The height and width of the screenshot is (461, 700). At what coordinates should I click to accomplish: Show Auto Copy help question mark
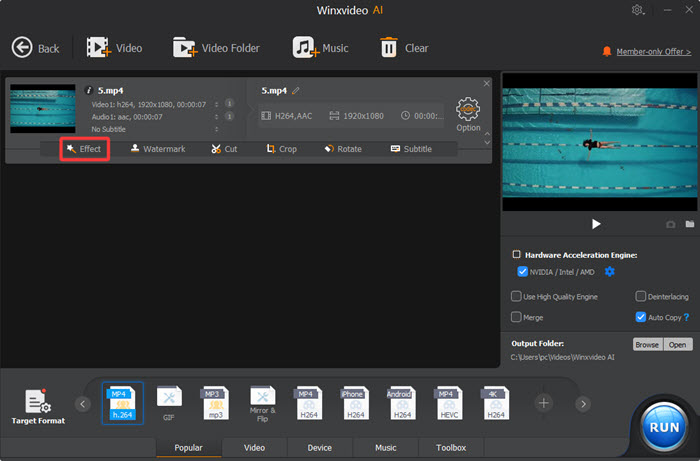click(x=687, y=317)
